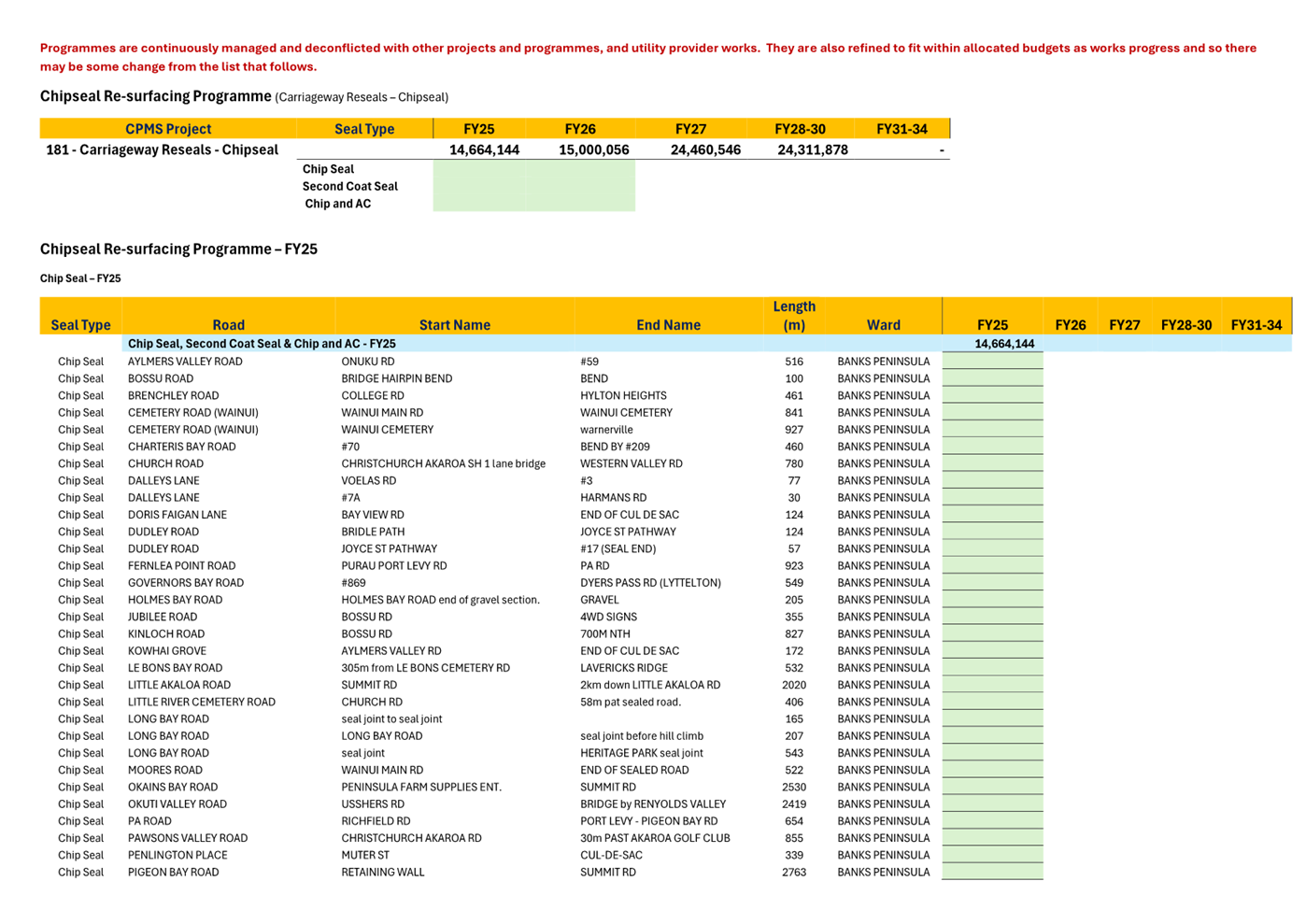Click the 181 - Carriageway Reseals - Chipseal row label

[x=161, y=149]
